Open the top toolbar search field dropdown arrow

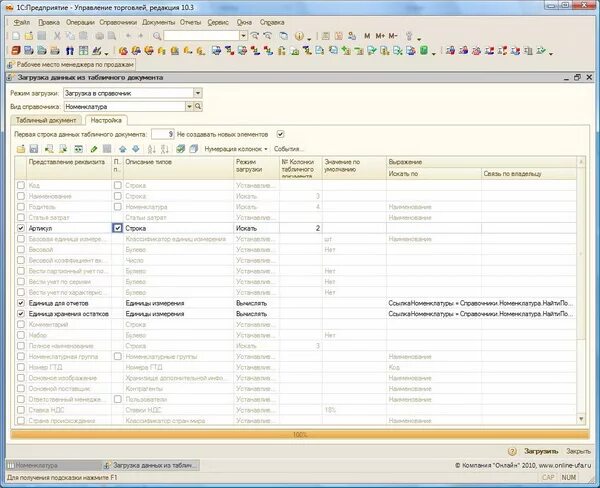(x=243, y=36)
